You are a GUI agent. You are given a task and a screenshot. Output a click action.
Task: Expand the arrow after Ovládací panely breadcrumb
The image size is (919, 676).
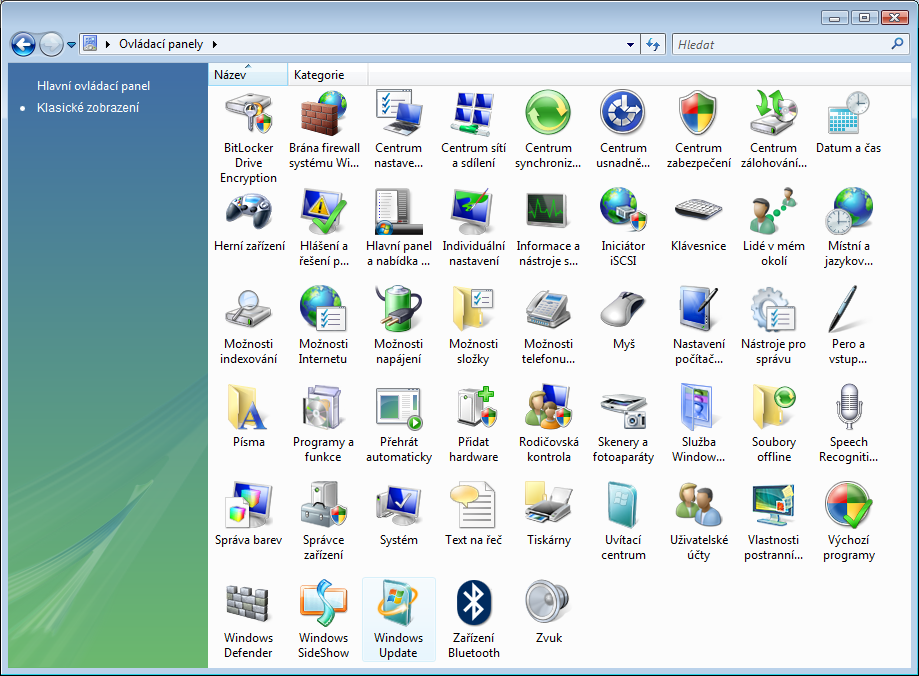[215, 45]
